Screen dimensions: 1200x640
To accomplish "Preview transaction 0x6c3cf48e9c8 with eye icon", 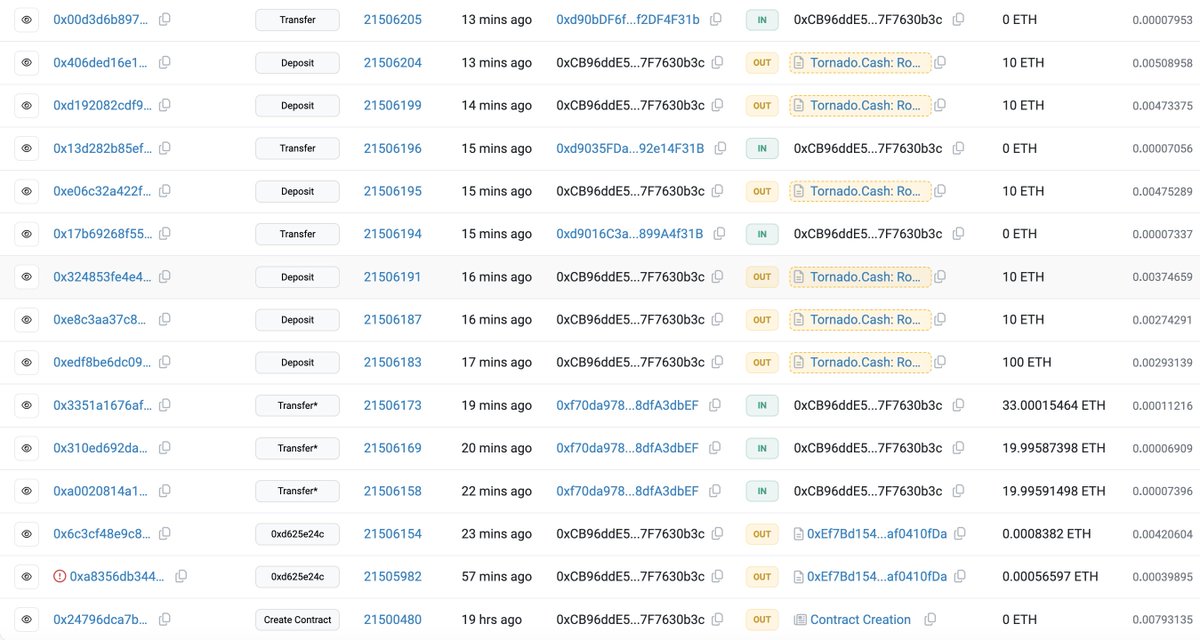I will [26, 533].
